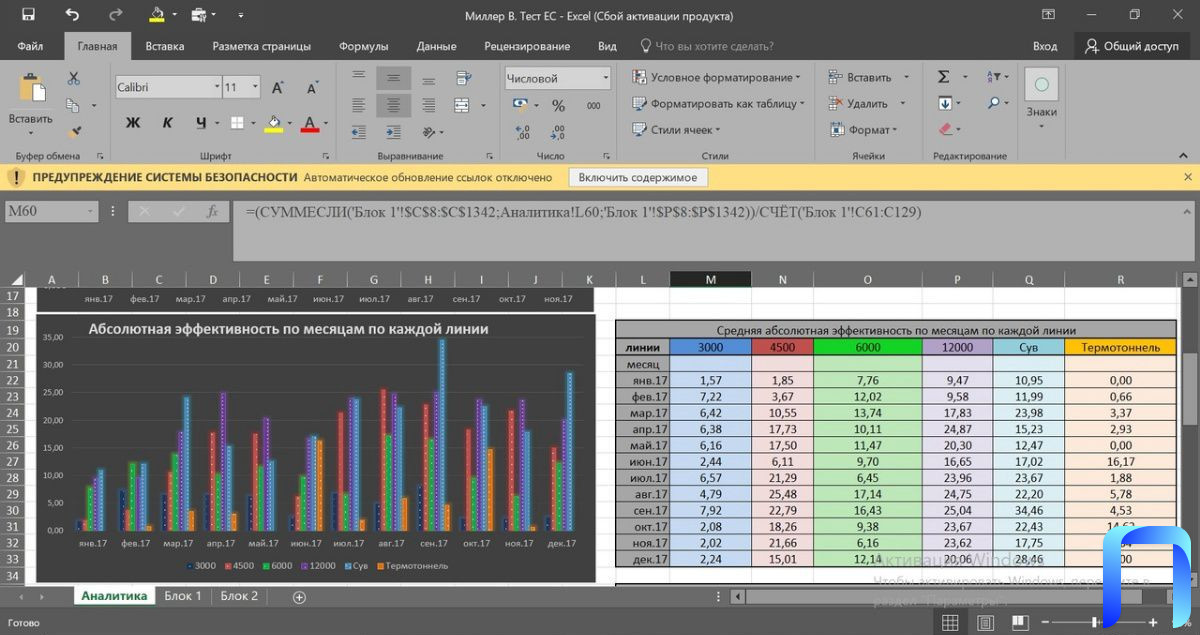Apply the thousands separator format
Viewport: 1200px width, 635px height.
593,105
